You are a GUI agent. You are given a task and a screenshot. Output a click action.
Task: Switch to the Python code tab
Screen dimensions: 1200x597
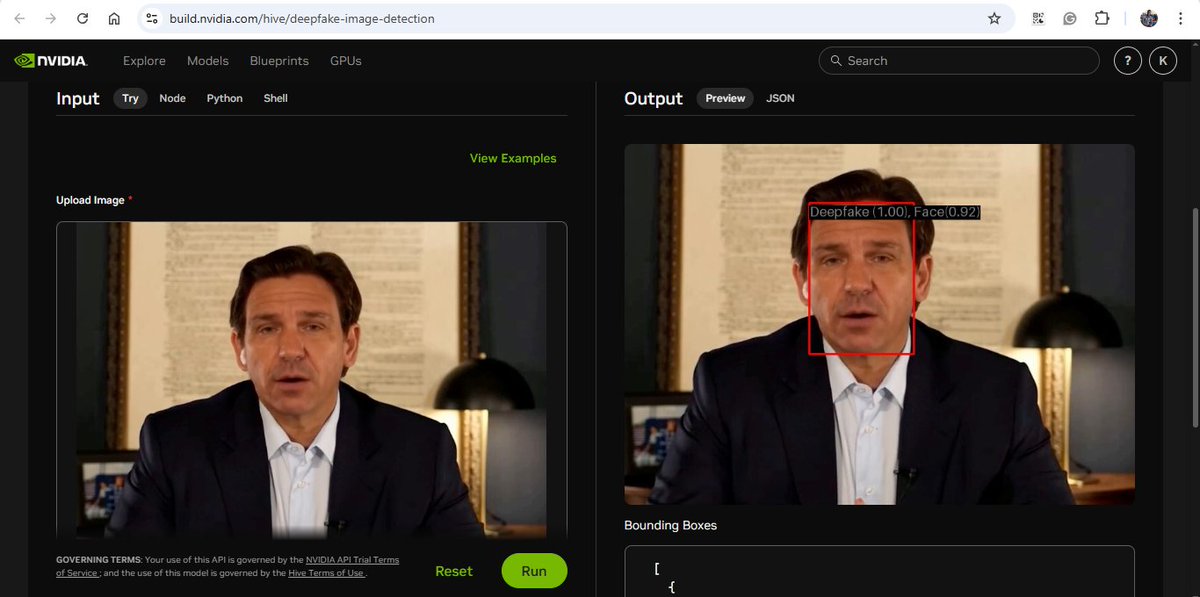coord(225,98)
